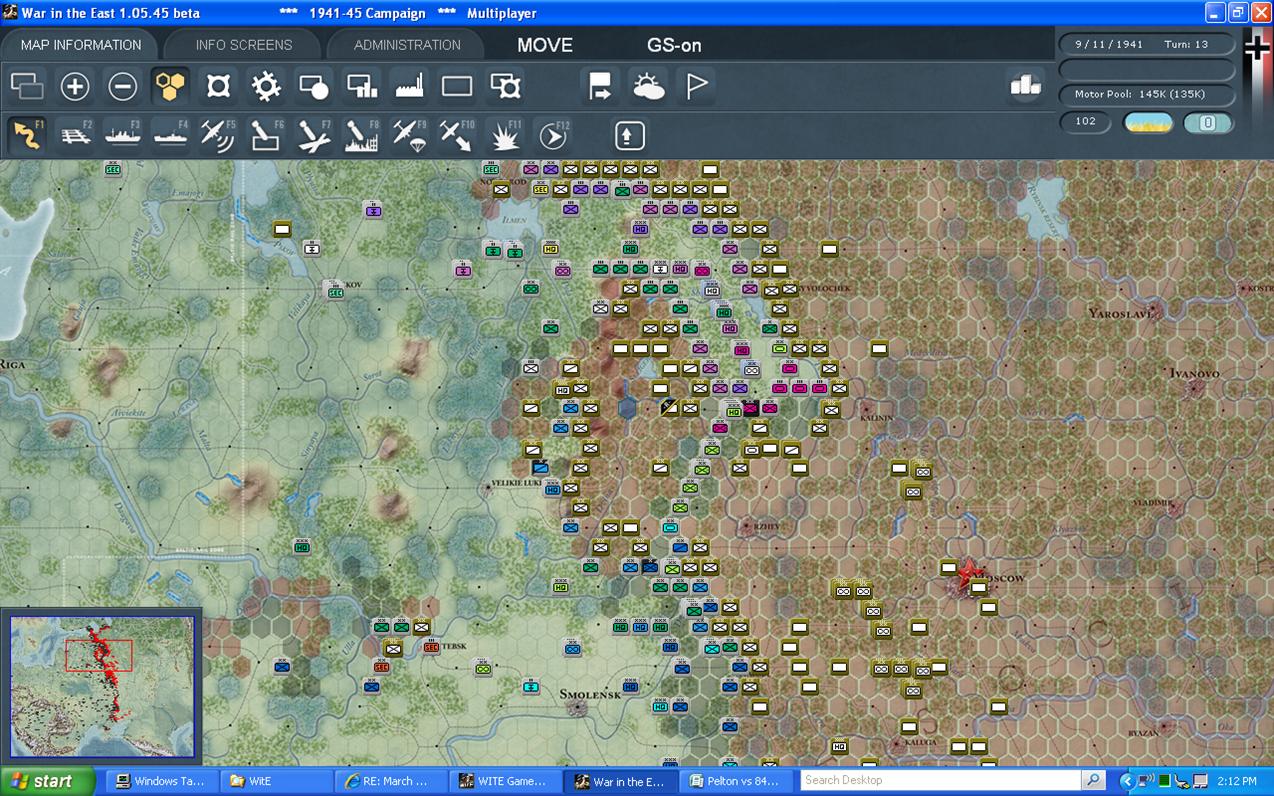Click the MAP INFORMATION tab
Screen dimensions: 1274x796
click(x=81, y=45)
